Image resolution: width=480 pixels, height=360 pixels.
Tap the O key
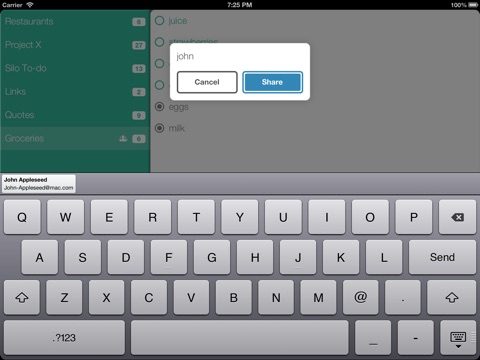pyautogui.click(x=370, y=217)
